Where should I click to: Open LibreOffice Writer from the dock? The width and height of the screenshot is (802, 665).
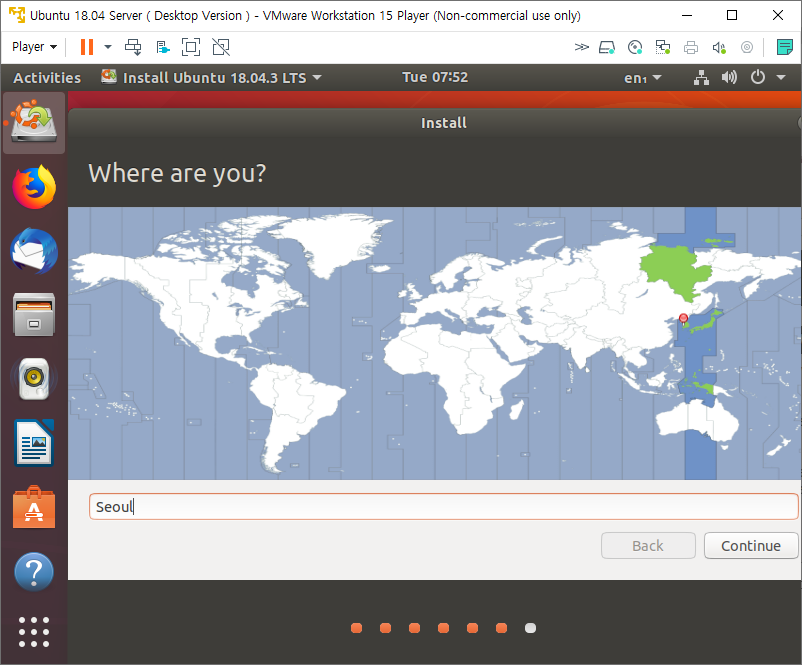point(34,443)
